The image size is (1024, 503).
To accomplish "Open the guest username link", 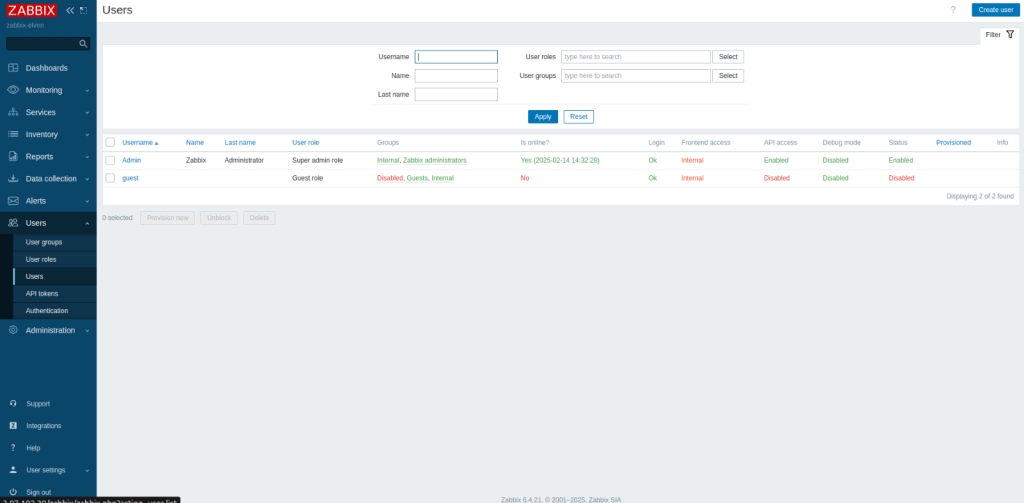I will click(130, 178).
